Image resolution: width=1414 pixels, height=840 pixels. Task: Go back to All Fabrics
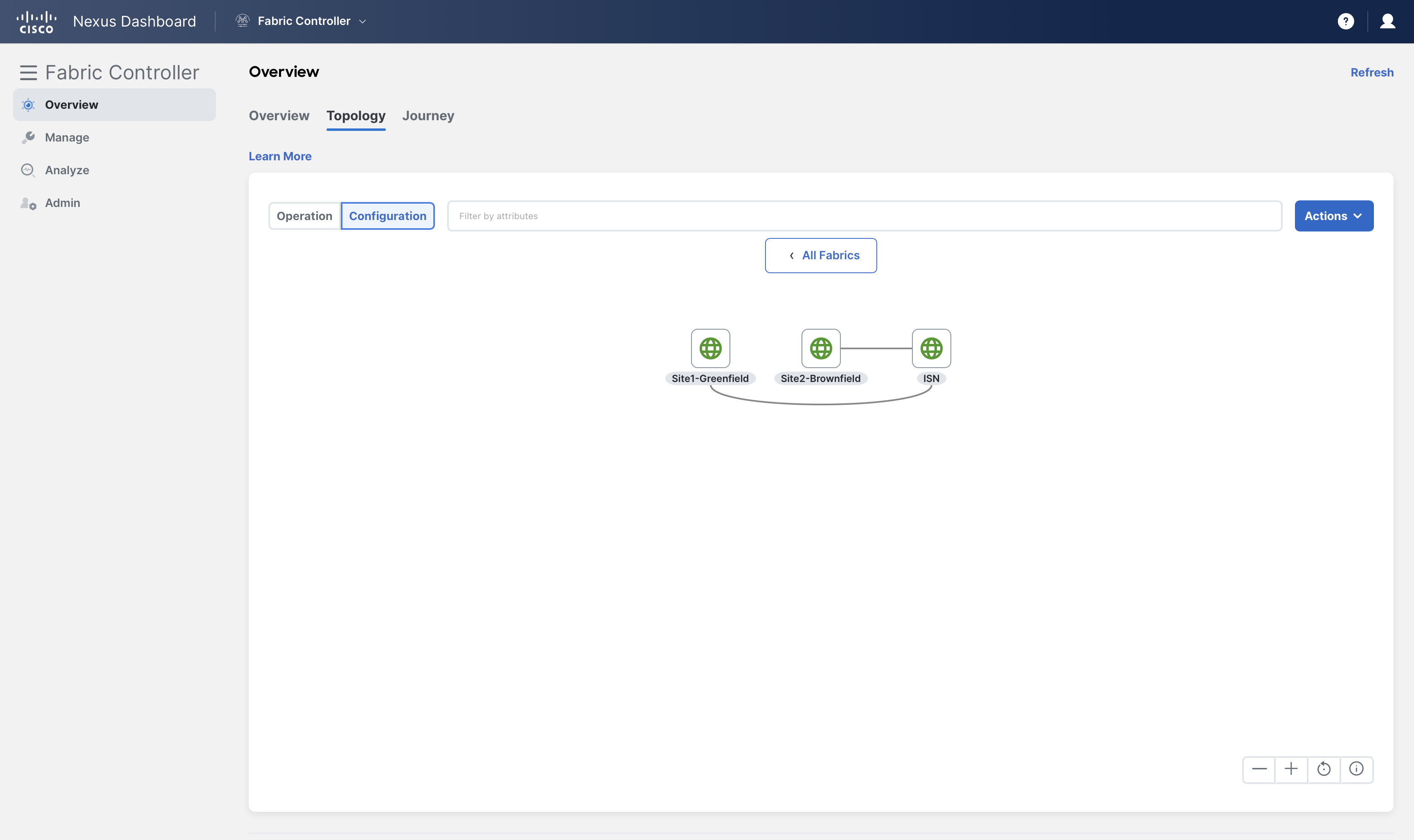[x=821, y=255]
